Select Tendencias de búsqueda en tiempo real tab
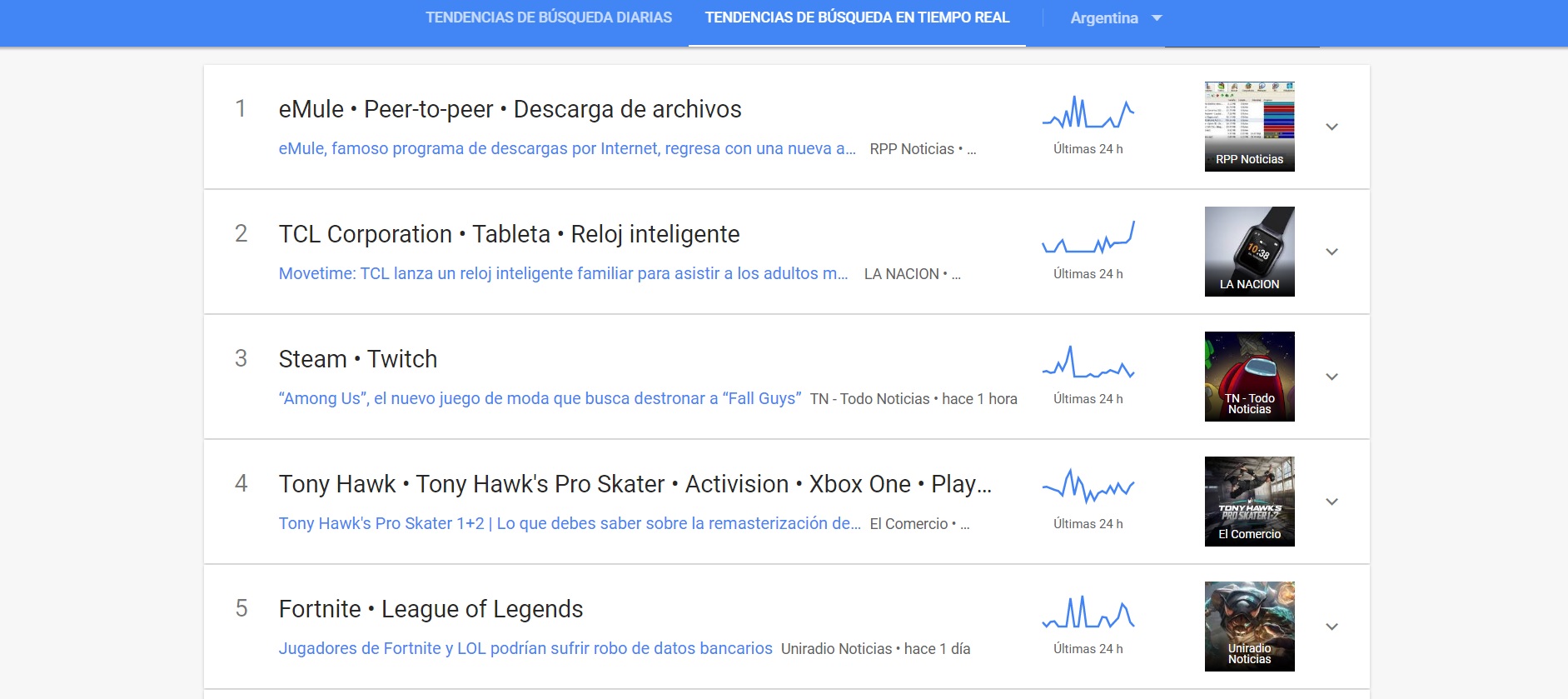The width and height of the screenshot is (1568, 699). [x=857, y=17]
